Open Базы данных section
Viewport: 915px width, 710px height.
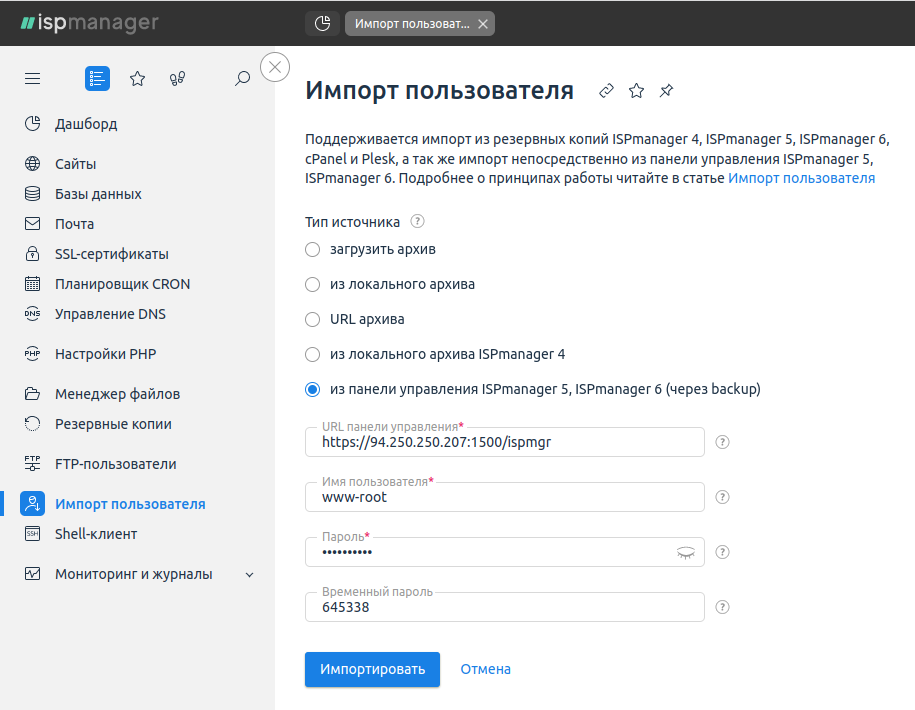pyautogui.click(x=98, y=194)
